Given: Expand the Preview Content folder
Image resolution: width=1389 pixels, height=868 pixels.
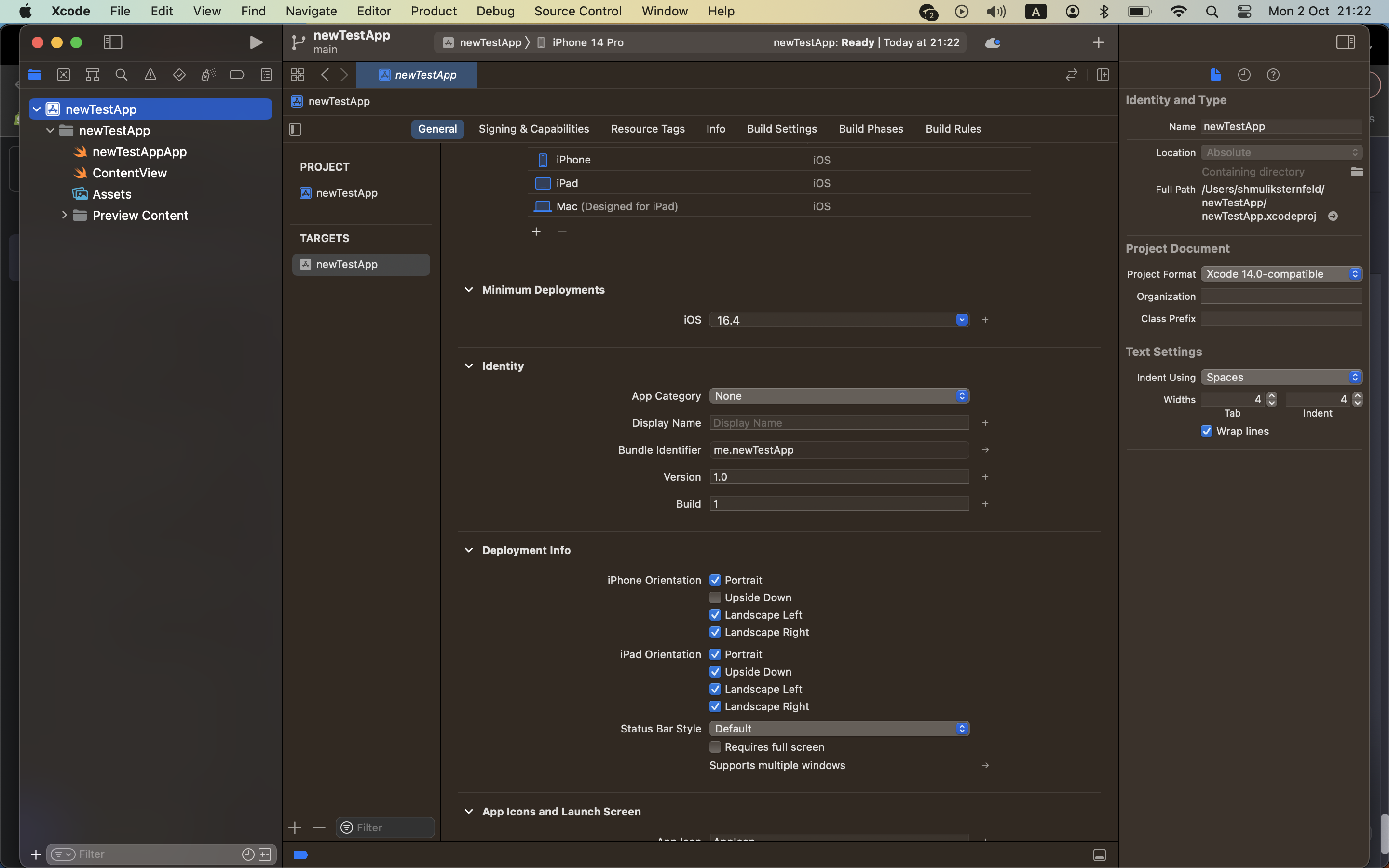Looking at the screenshot, I should point(64,215).
